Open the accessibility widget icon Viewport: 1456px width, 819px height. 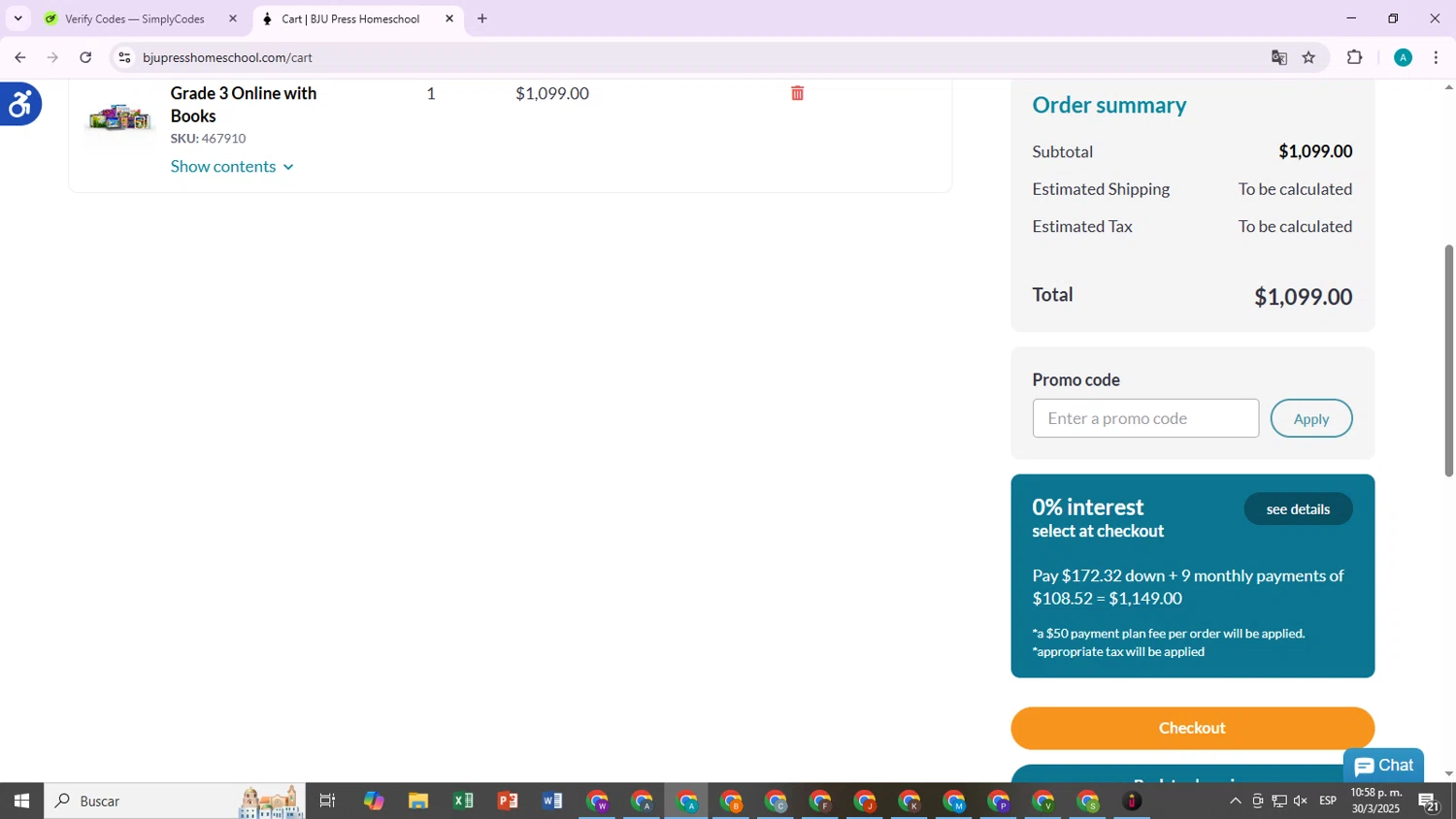click(x=19, y=104)
